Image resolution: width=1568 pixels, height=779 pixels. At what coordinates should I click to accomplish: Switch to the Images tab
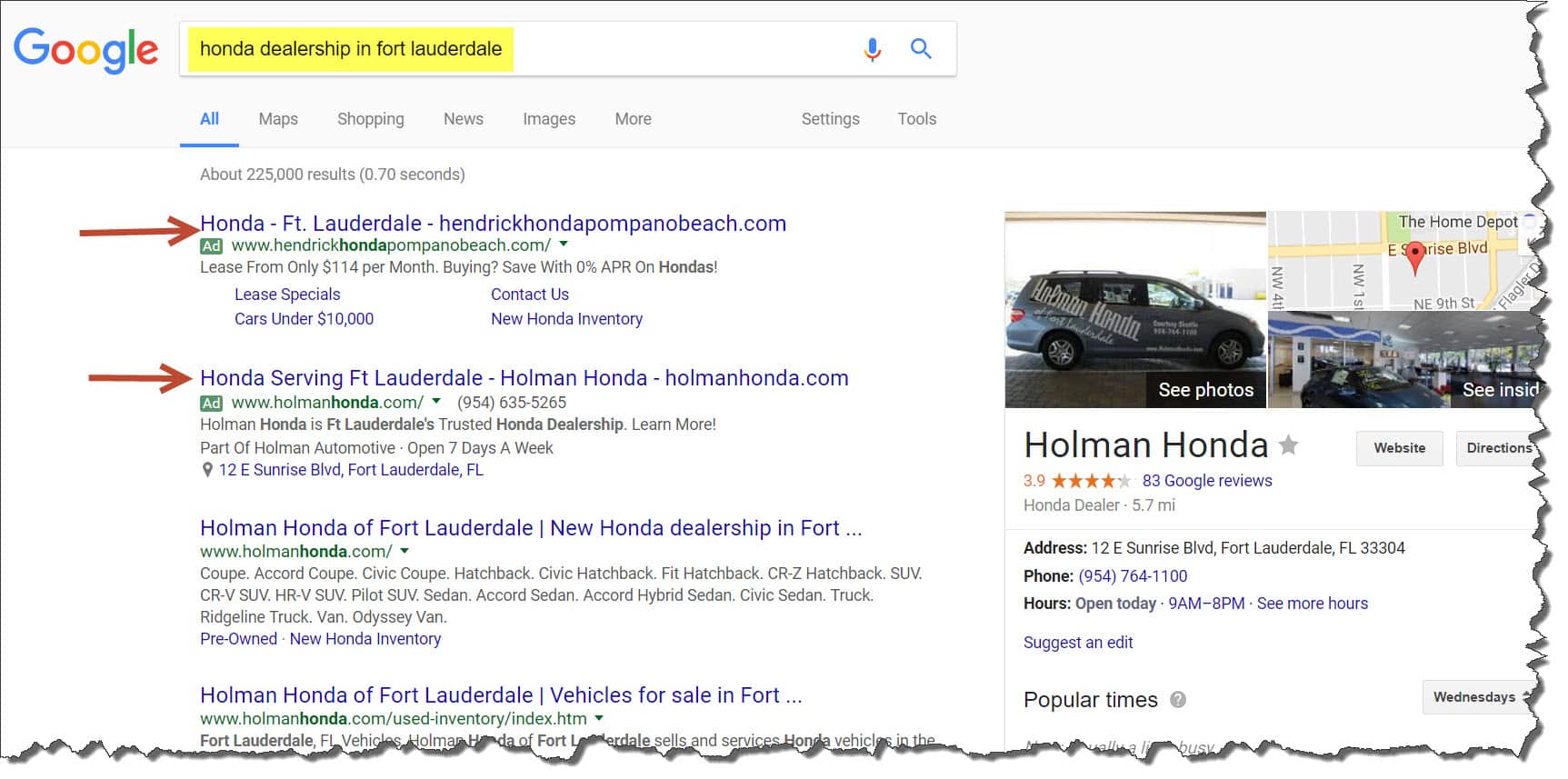tap(549, 119)
